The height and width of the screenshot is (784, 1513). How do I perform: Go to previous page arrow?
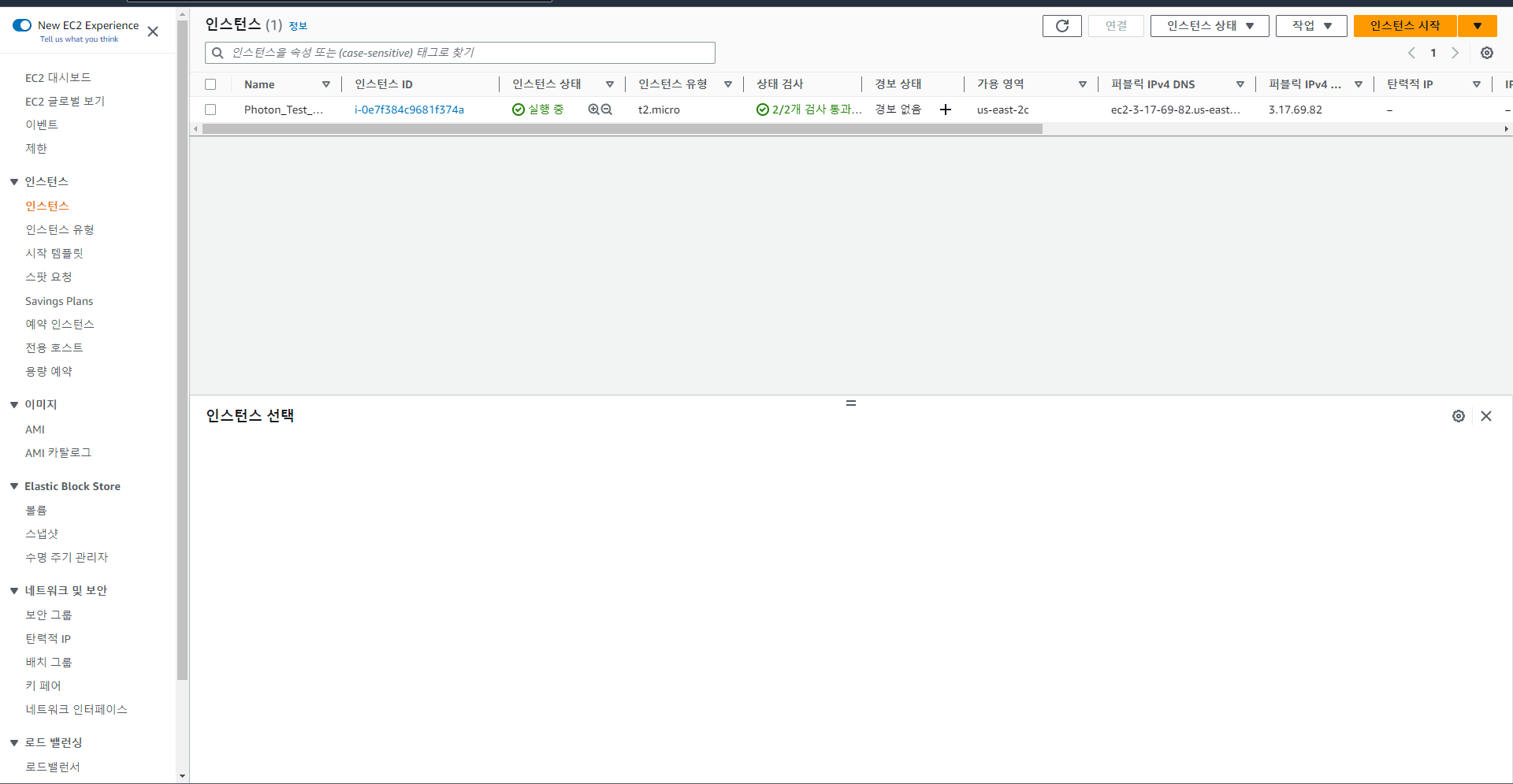click(x=1411, y=53)
